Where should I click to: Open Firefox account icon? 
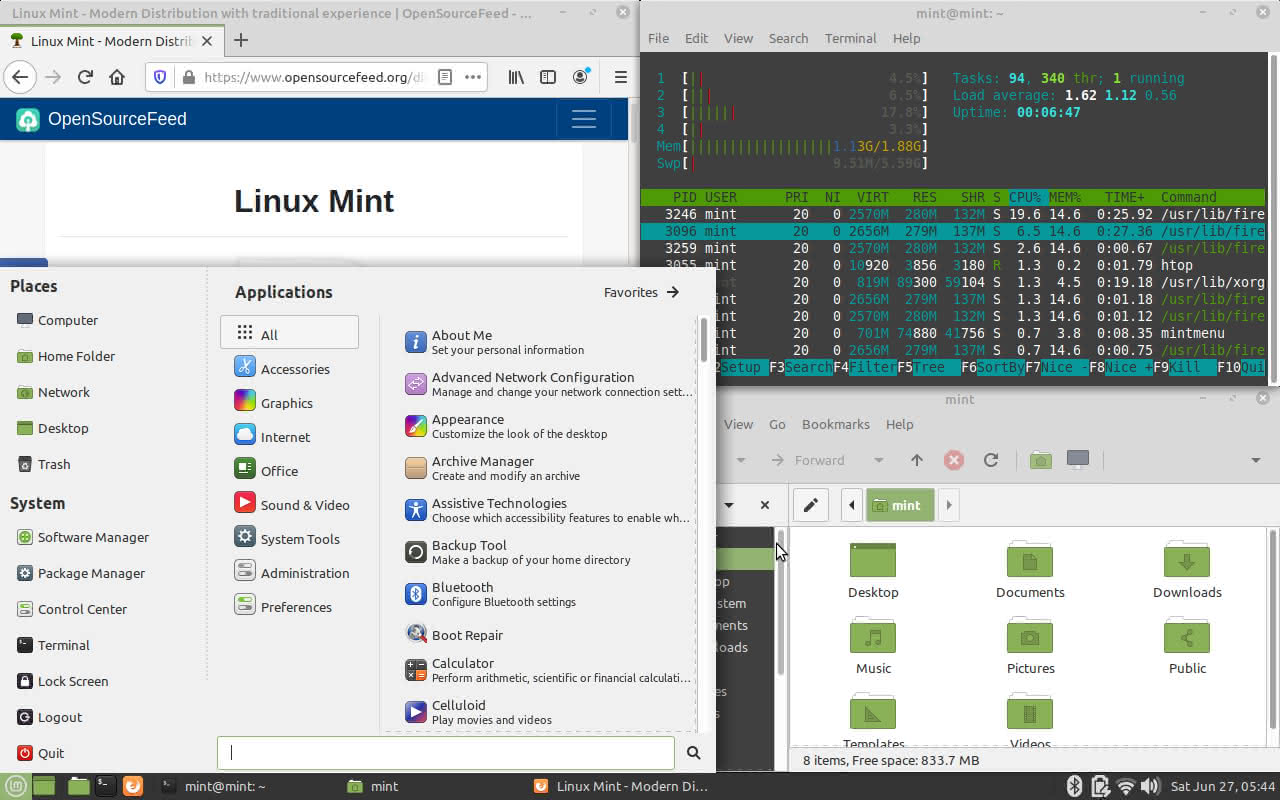click(581, 77)
